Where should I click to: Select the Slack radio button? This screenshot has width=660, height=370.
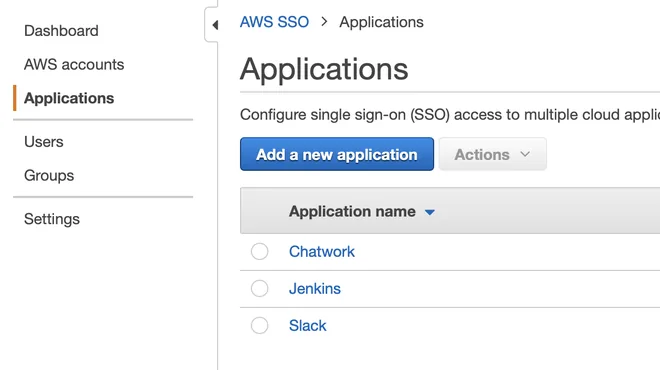click(259, 325)
